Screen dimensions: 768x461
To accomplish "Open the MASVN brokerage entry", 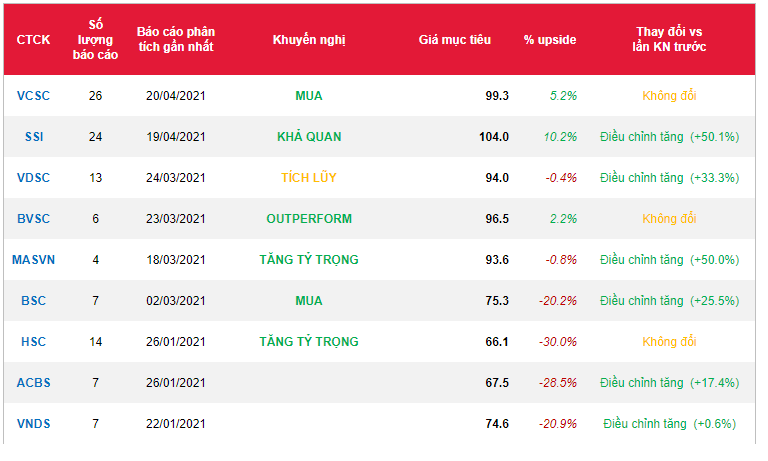I will pos(33,260).
